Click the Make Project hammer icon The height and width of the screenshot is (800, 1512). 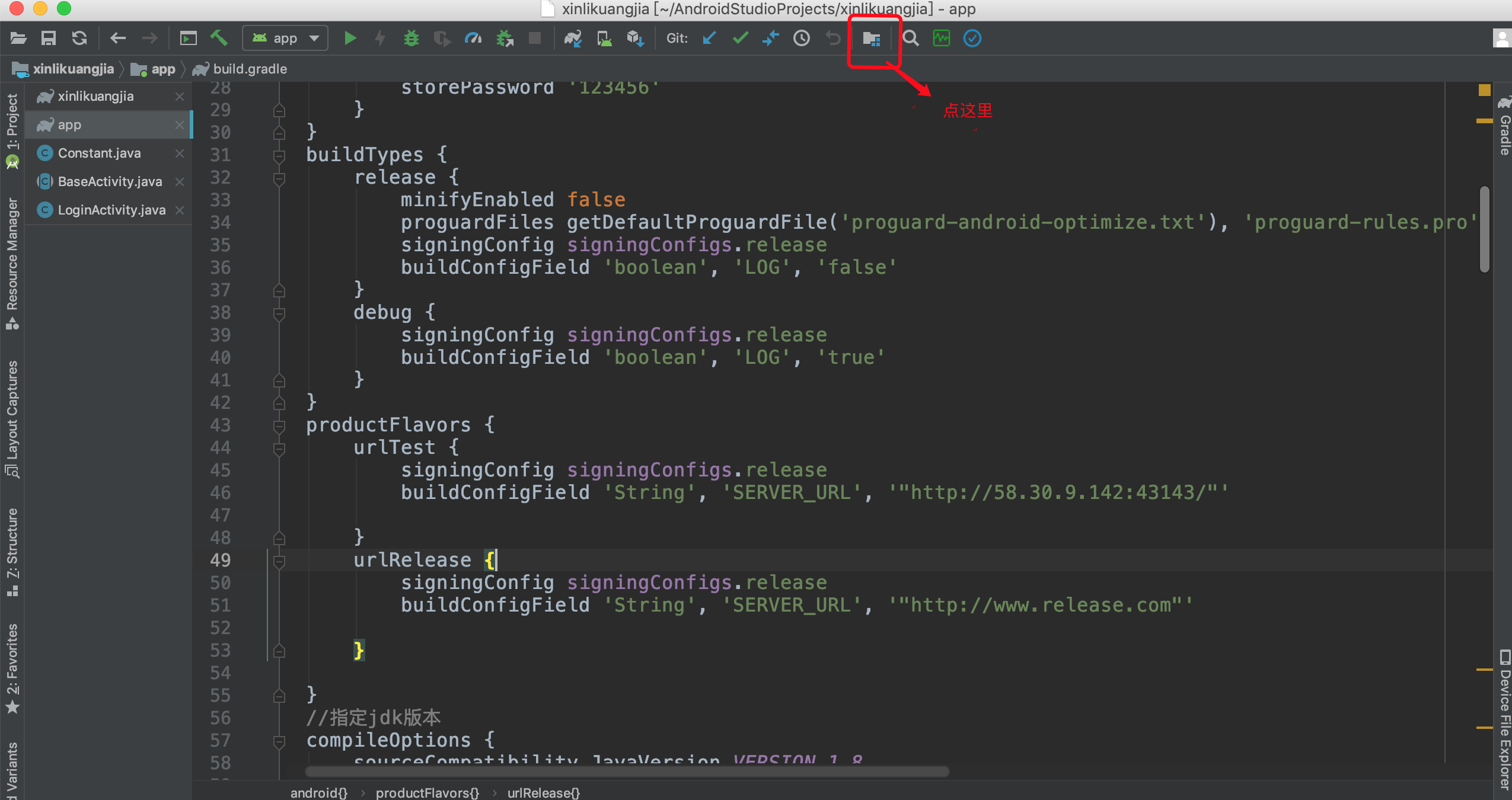click(219, 39)
